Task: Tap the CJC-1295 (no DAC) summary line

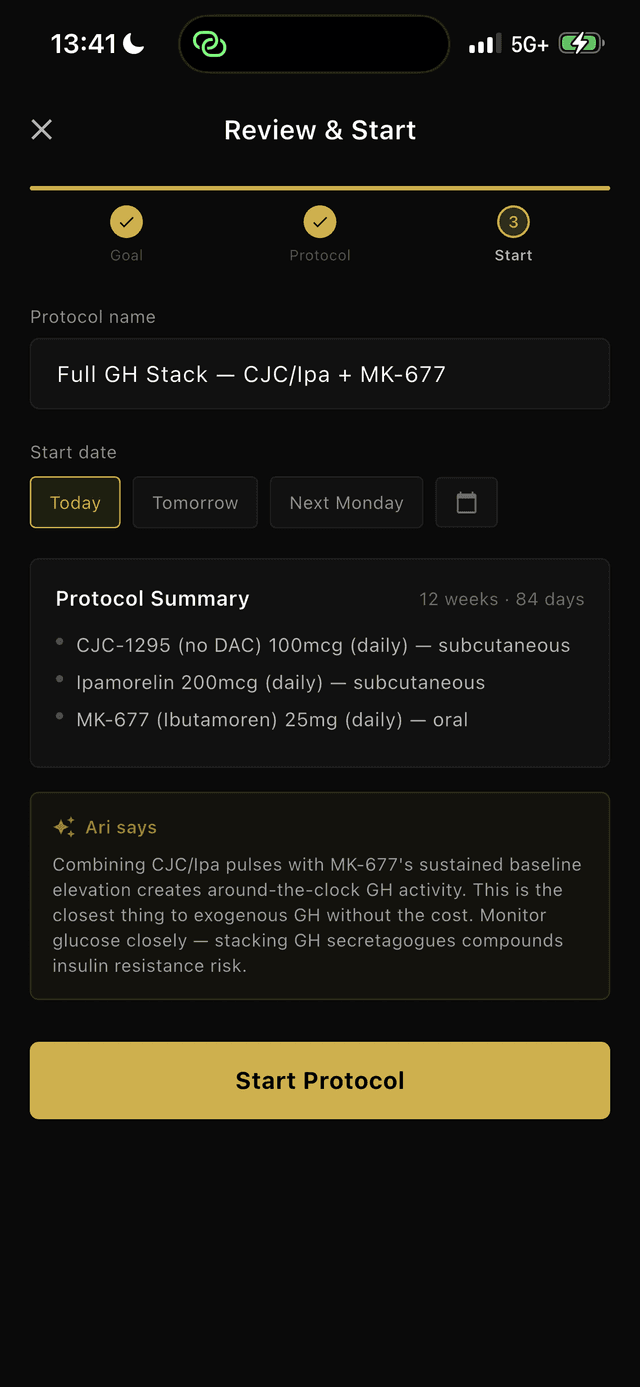Action: 323,645
